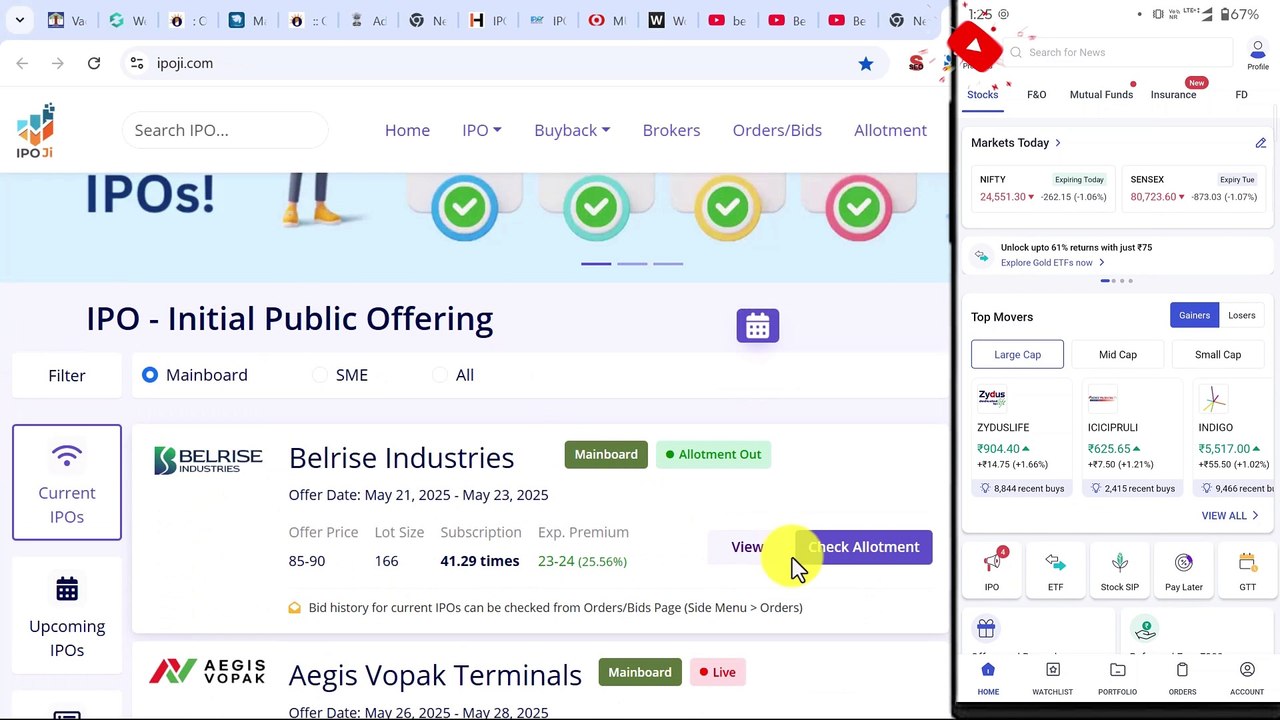
Task: Switch to the Losers toggle
Action: click(x=1241, y=315)
